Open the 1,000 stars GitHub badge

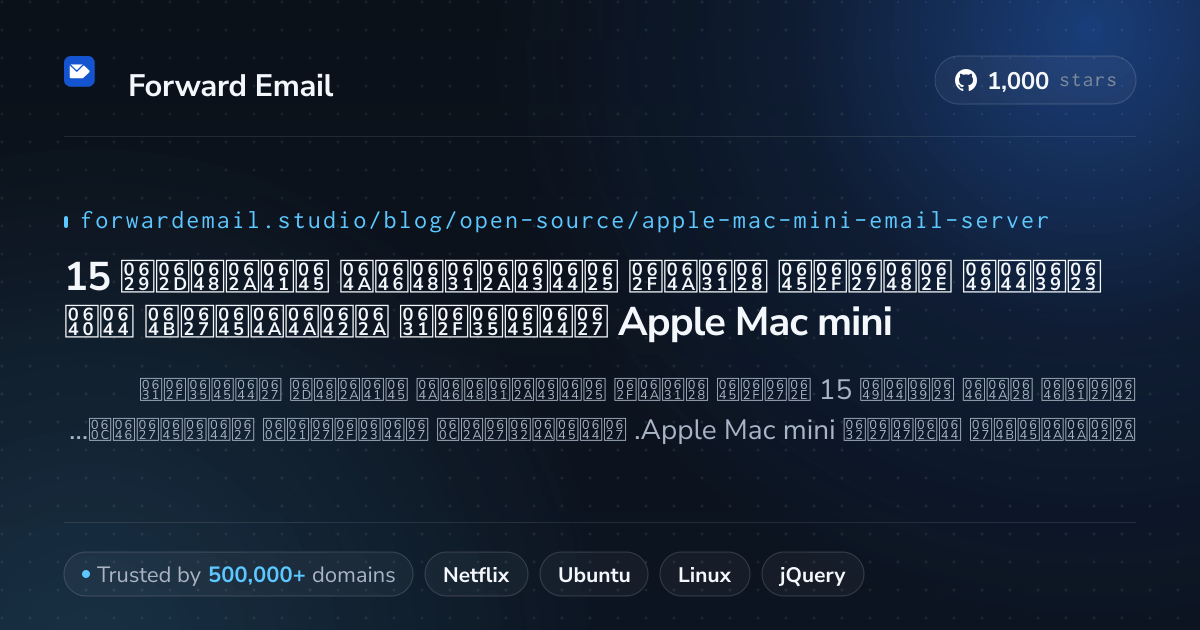click(x=1035, y=80)
